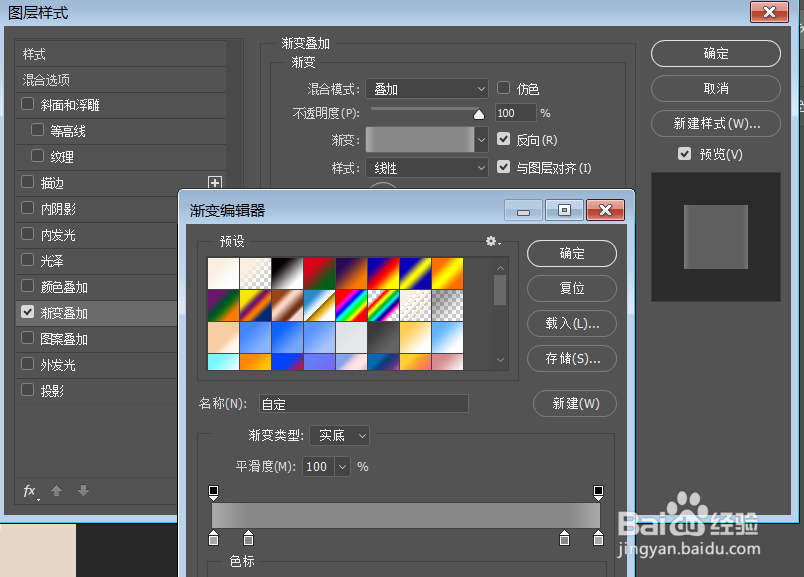Image resolution: width=804 pixels, height=577 pixels.
Task: Click 新建(W) new gradient button
Action: point(575,404)
